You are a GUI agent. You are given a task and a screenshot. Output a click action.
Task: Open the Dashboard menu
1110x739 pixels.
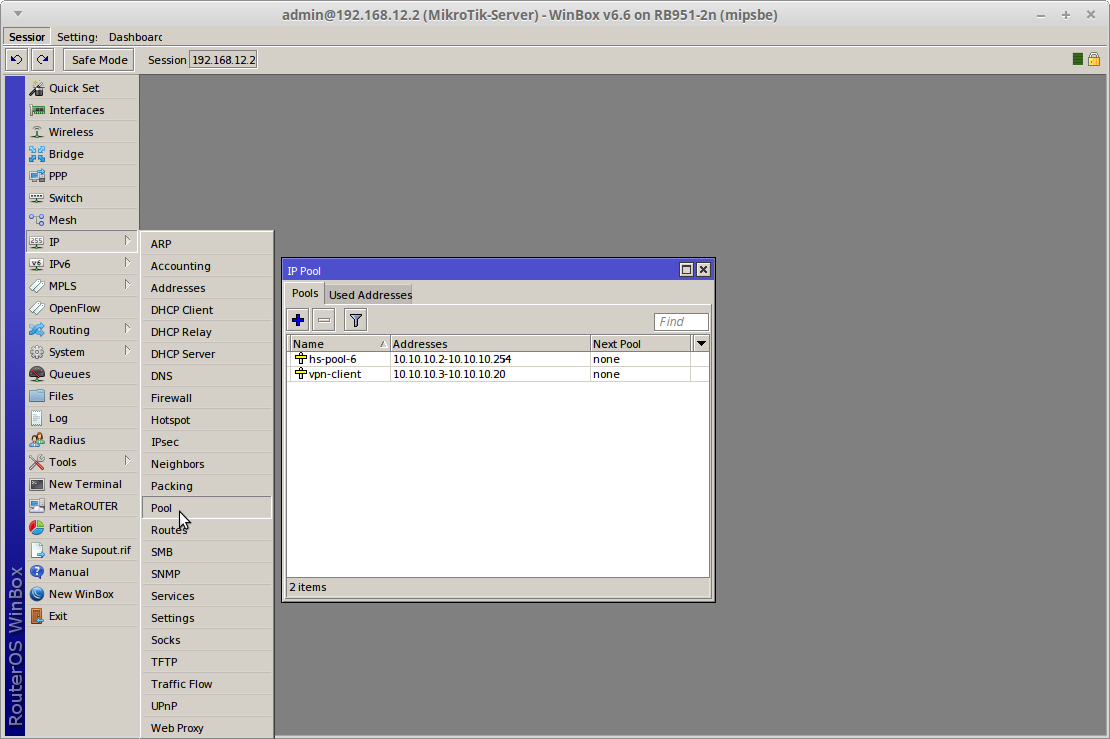(x=135, y=37)
